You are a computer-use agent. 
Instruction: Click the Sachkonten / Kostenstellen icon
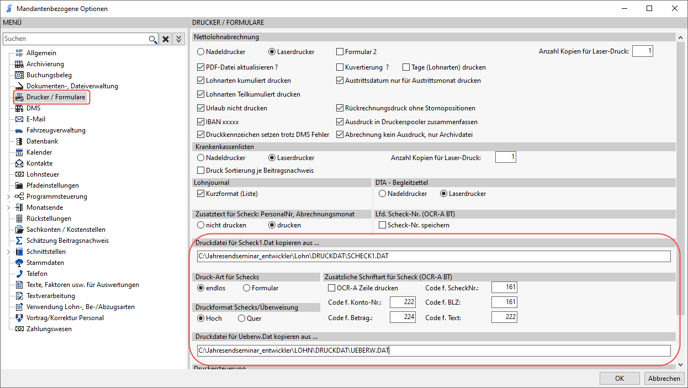[19, 229]
